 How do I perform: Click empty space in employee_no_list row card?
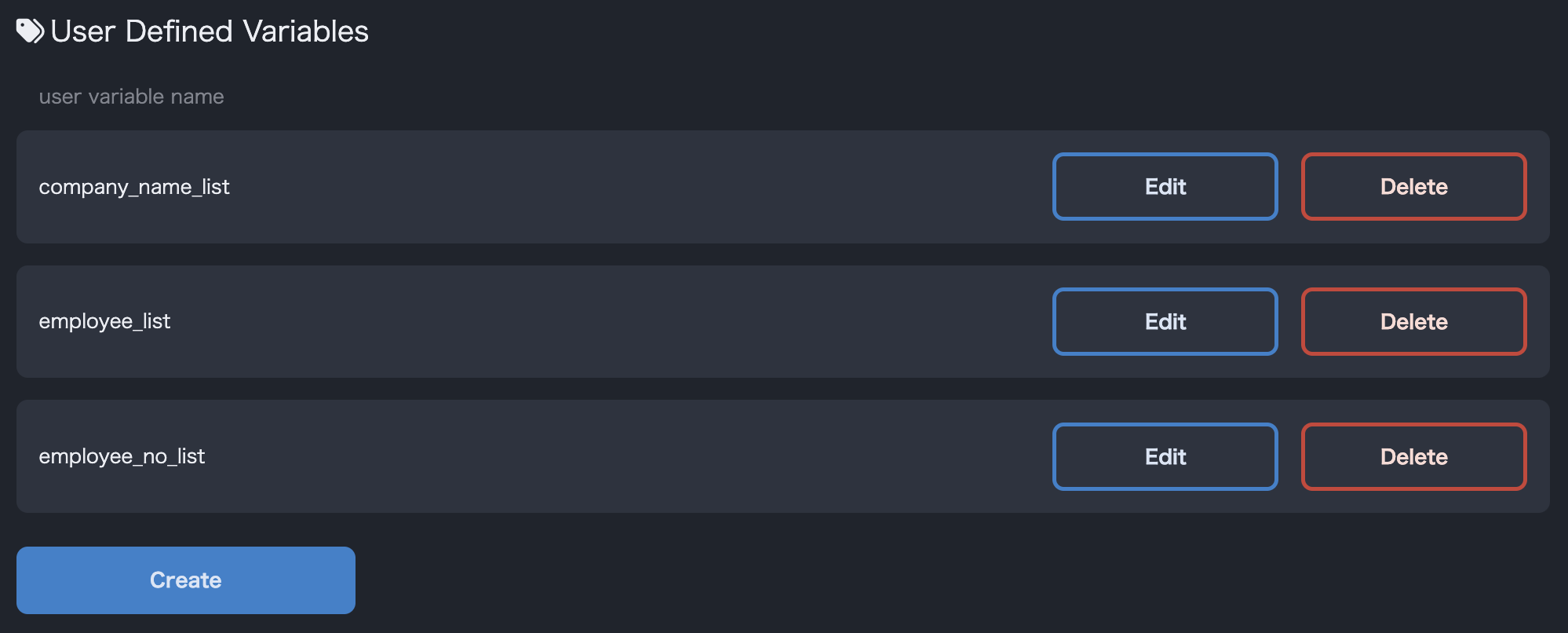coord(628,457)
